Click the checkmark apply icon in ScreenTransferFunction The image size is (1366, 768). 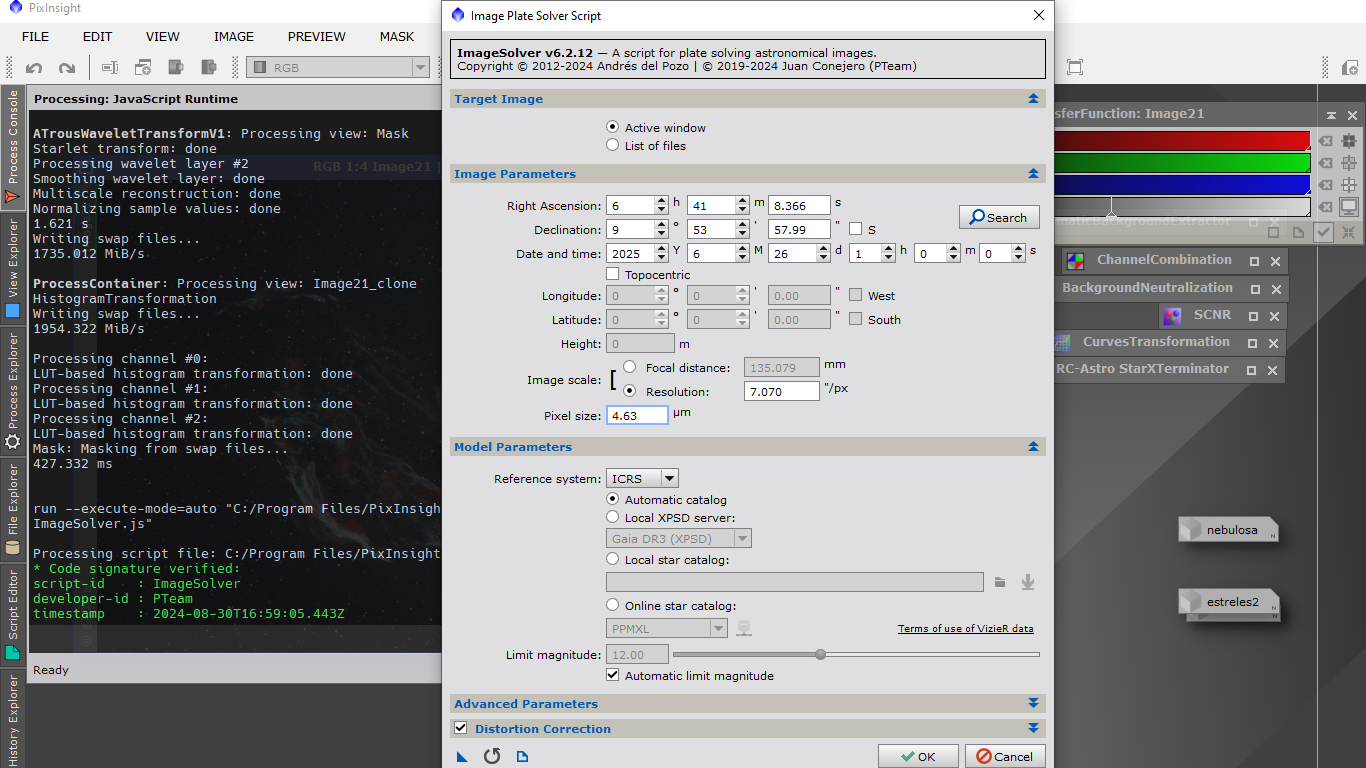(1324, 232)
